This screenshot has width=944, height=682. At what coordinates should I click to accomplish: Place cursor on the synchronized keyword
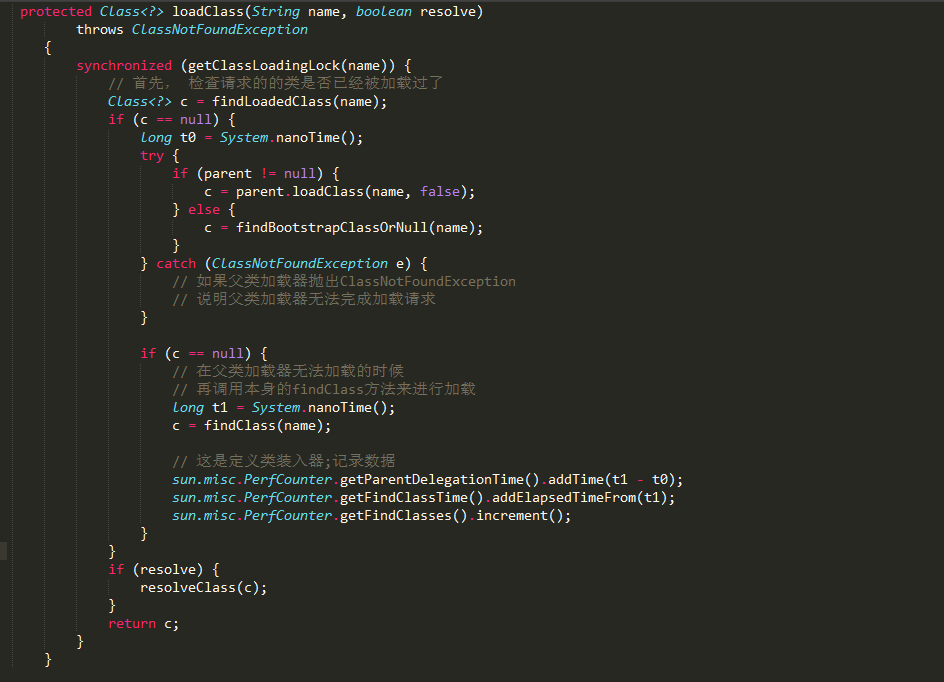tap(124, 65)
